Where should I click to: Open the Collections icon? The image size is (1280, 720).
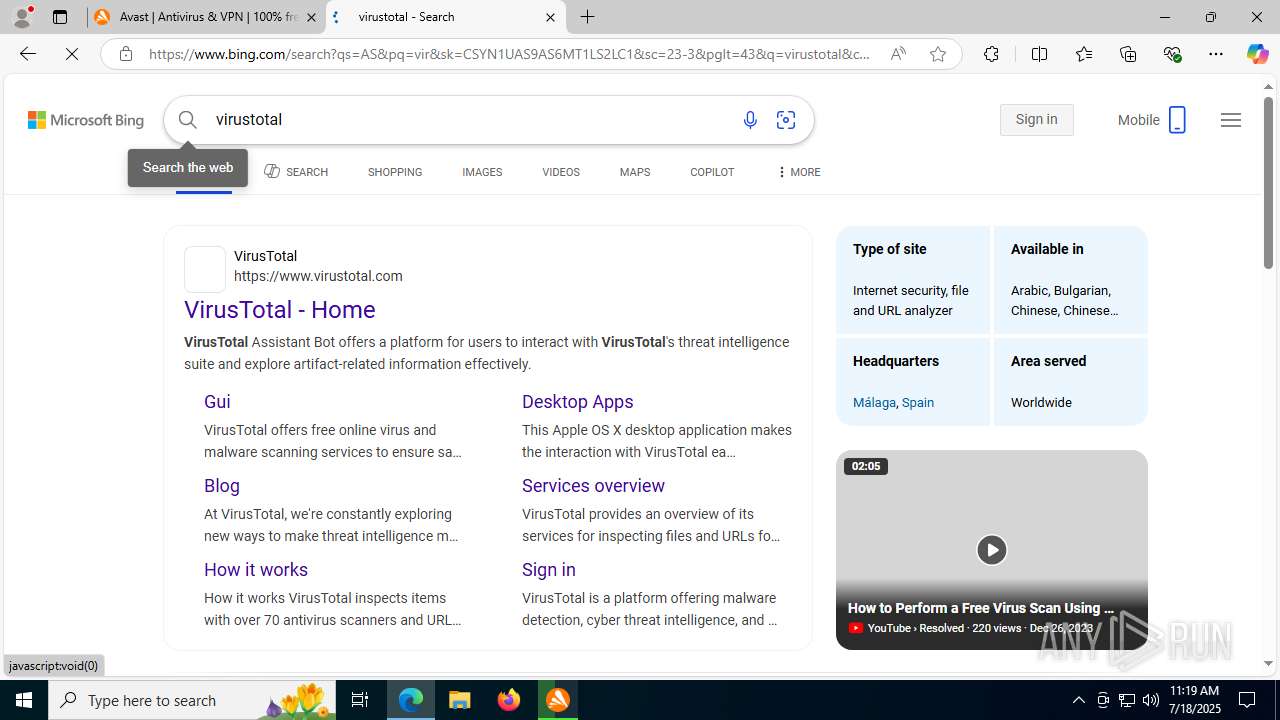point(1128,54)
